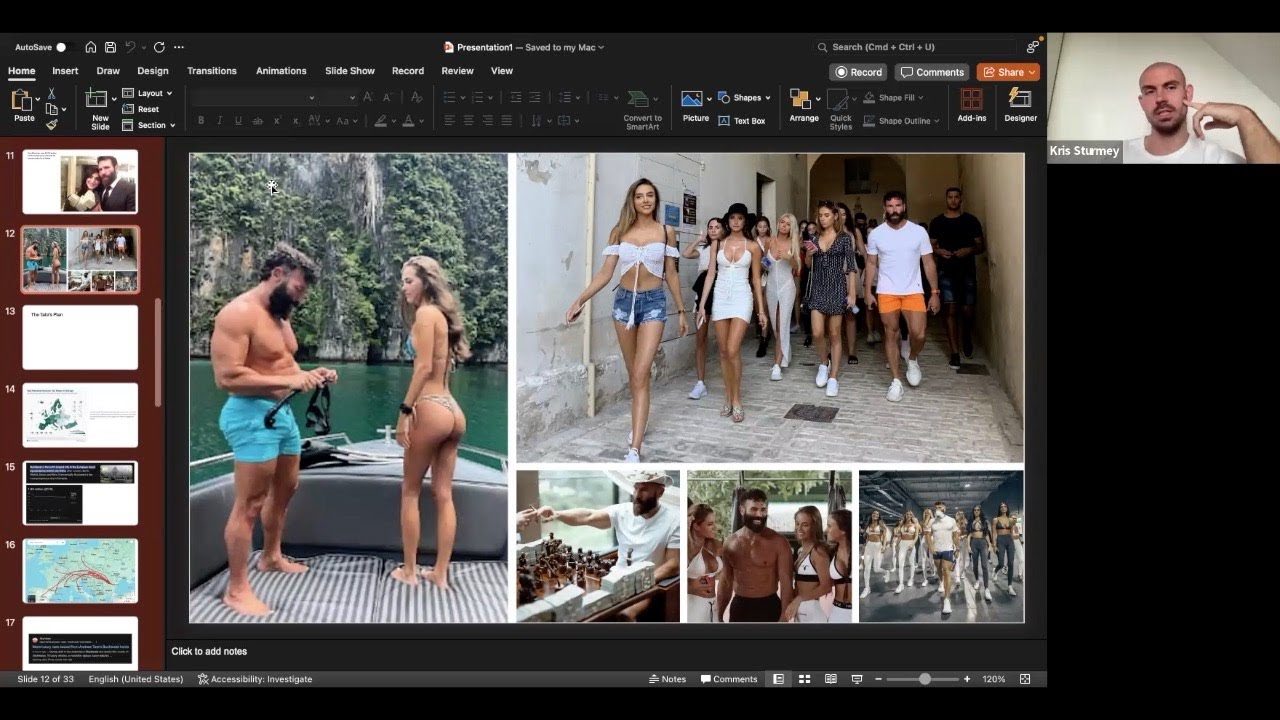Image resolution: width=1280 pixels, height=720 pixels.
Task: Switch to the Animations tab
Action: (281, 71)
